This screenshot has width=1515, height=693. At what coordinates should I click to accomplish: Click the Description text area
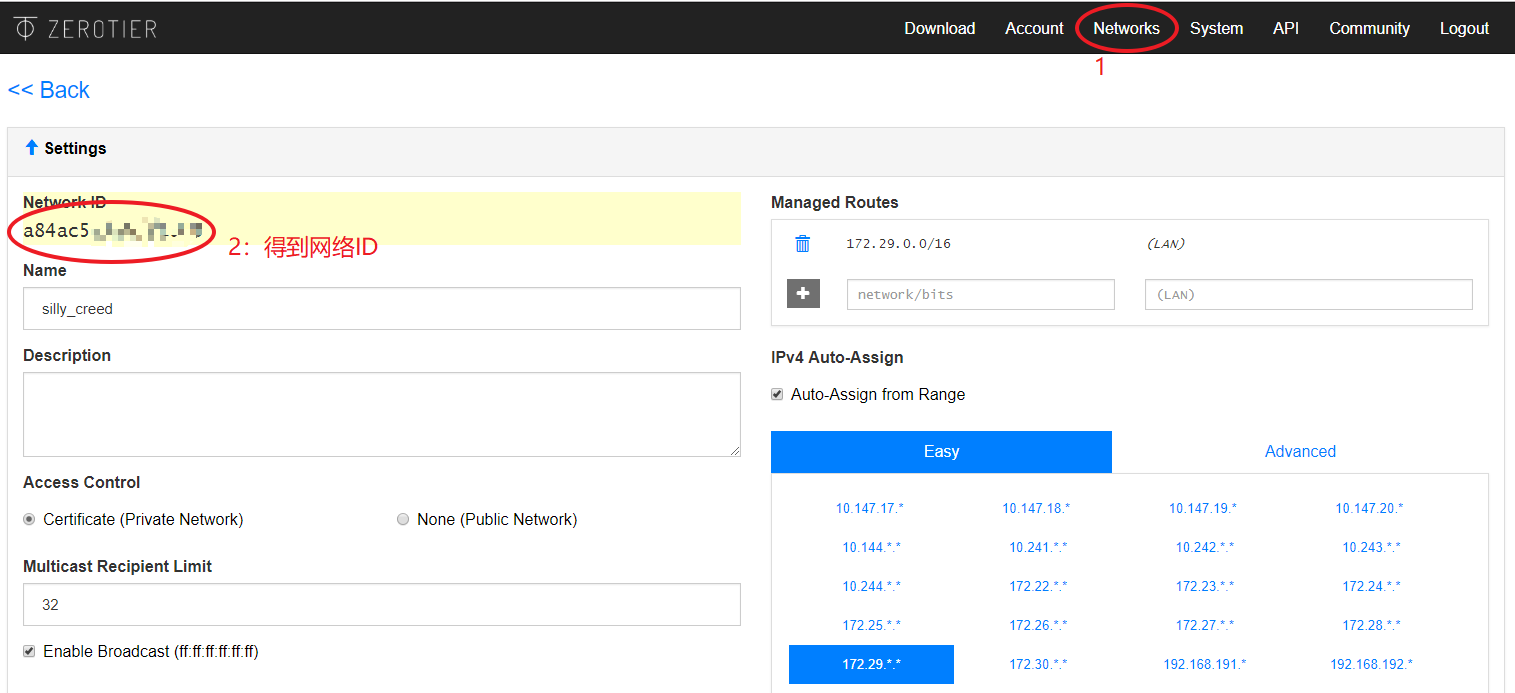(x=382, y=415)
